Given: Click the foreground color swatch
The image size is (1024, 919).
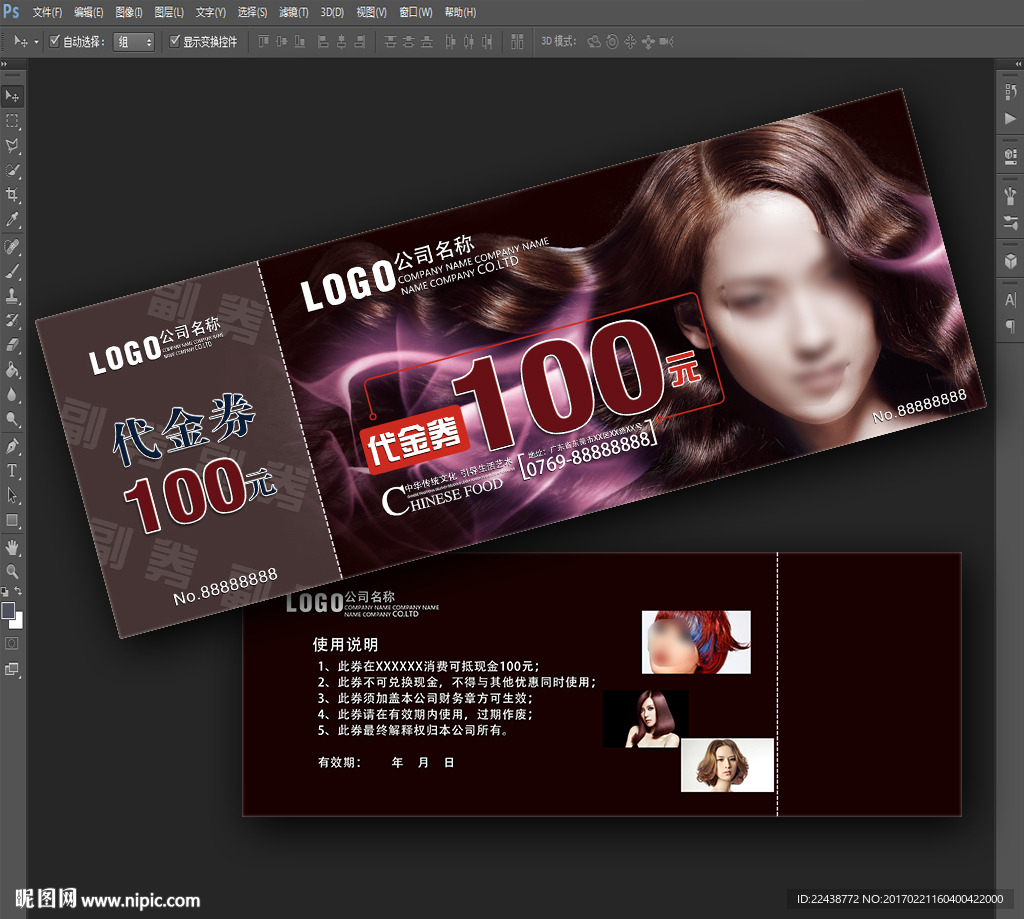Looking at the screenshot, I should click(8, 610).
